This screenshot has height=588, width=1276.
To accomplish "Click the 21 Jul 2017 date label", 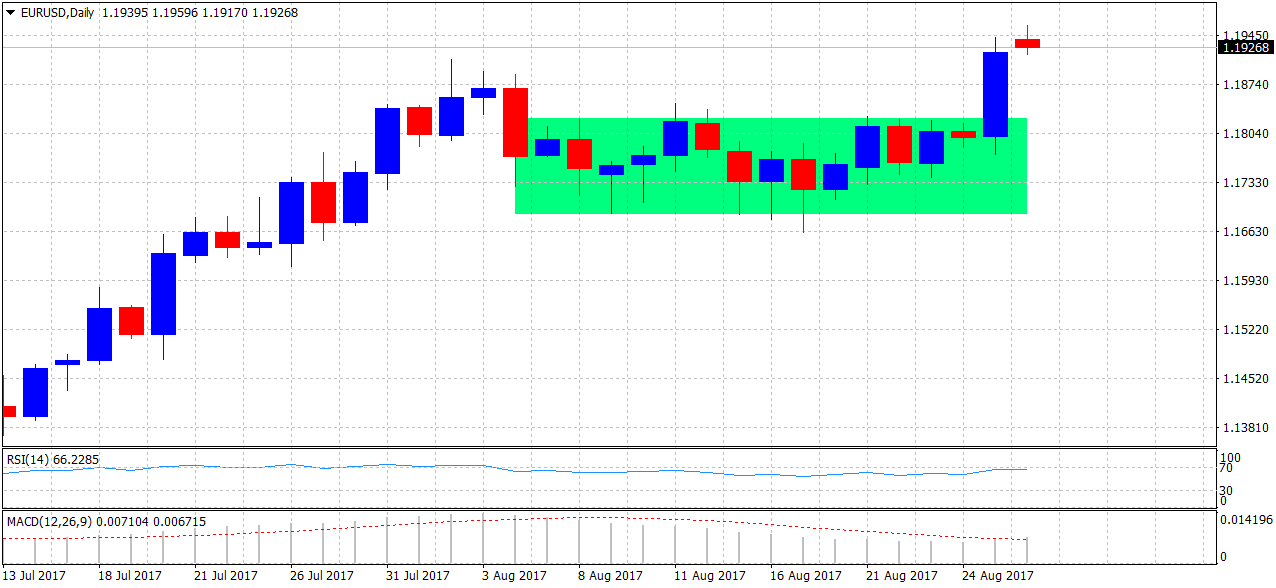I will click(x=226, y=576).
